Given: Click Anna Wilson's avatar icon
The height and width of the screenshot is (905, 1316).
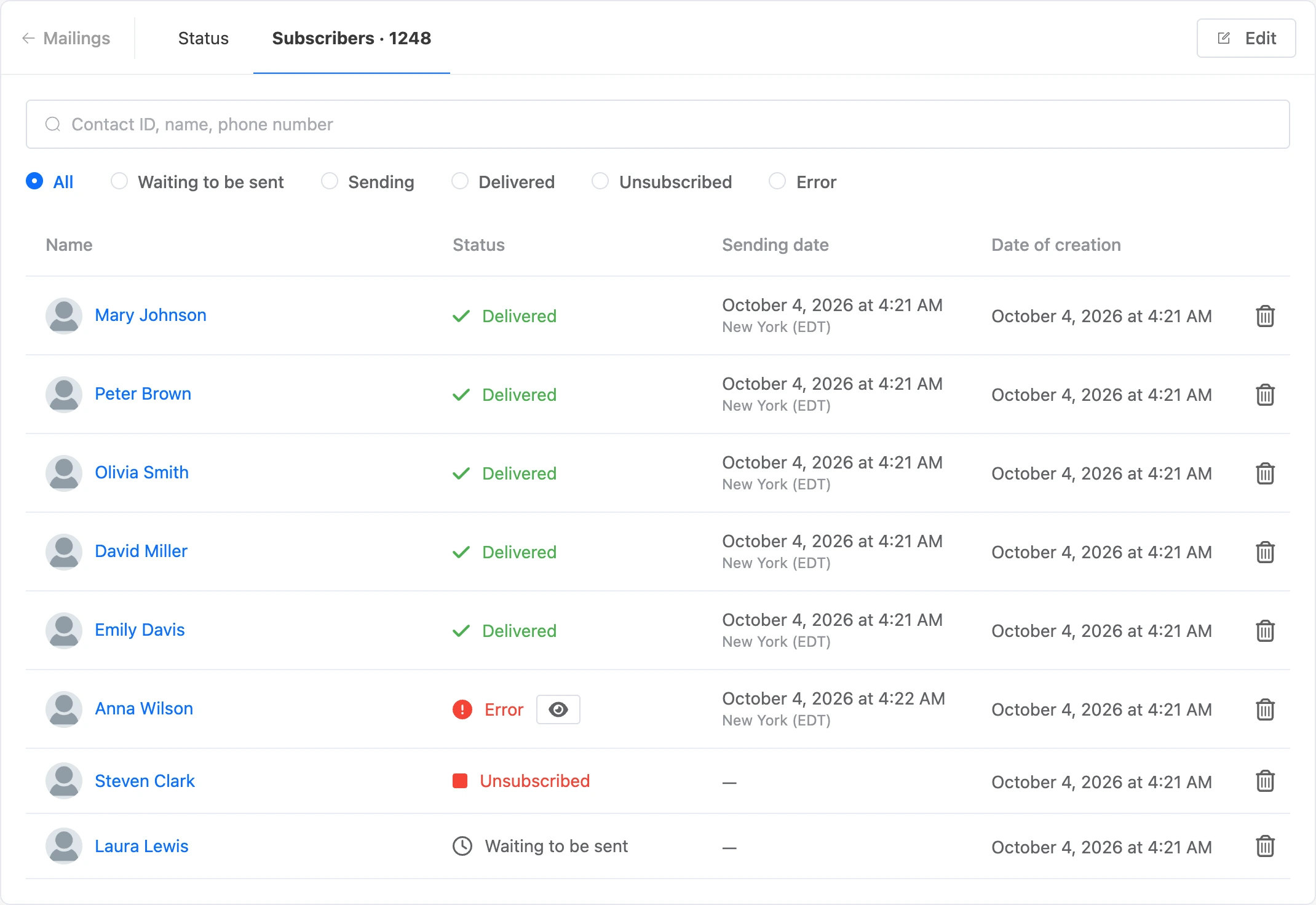Looking at the screenshot, I should (x=64, y=709).
